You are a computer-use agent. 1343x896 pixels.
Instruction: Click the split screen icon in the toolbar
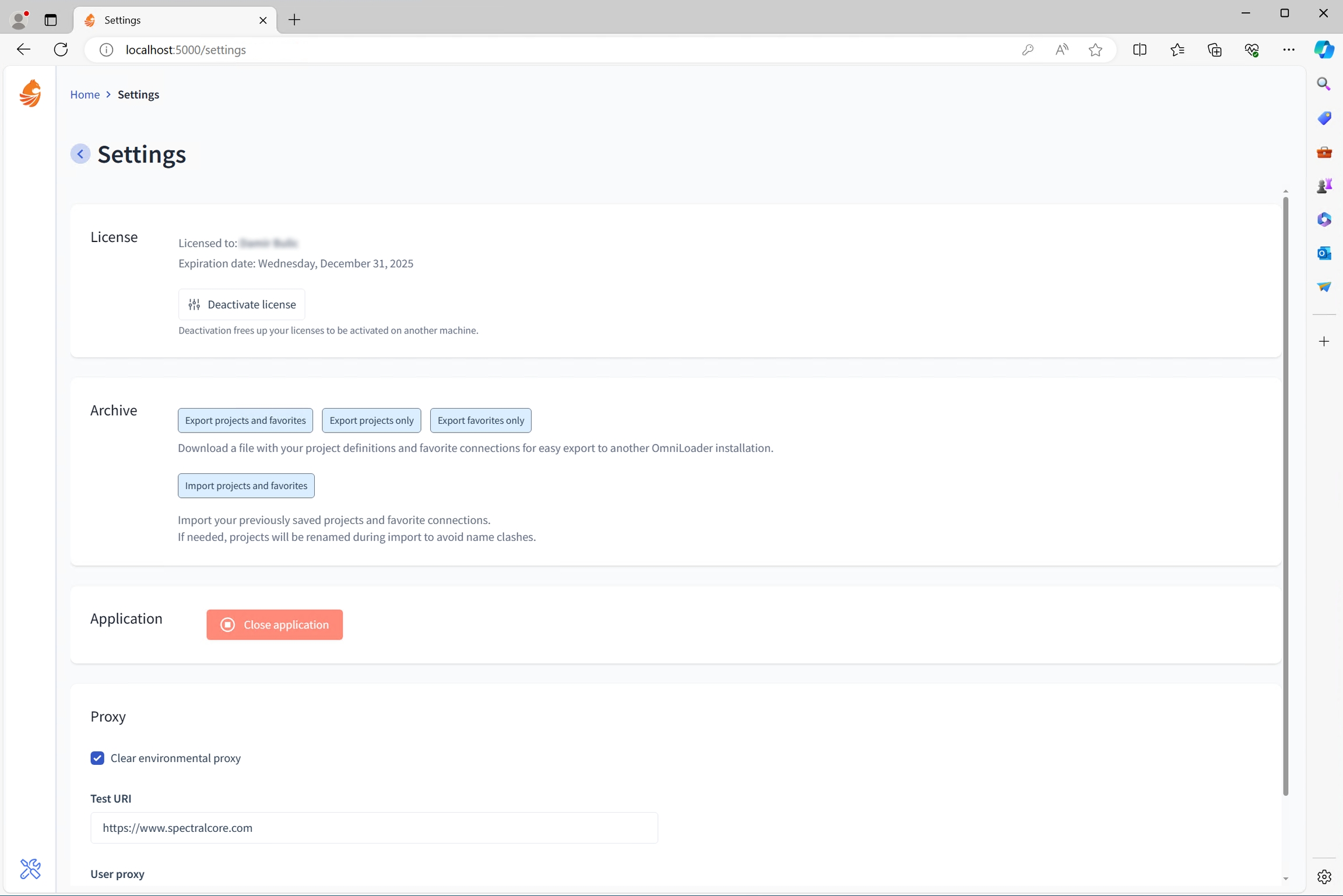click(x=1140, y=50)
